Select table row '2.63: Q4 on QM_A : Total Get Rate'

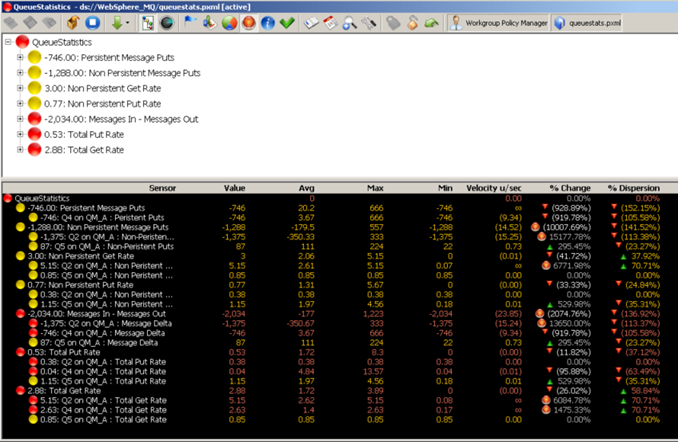pyautogui.click(x=339, y=410)
